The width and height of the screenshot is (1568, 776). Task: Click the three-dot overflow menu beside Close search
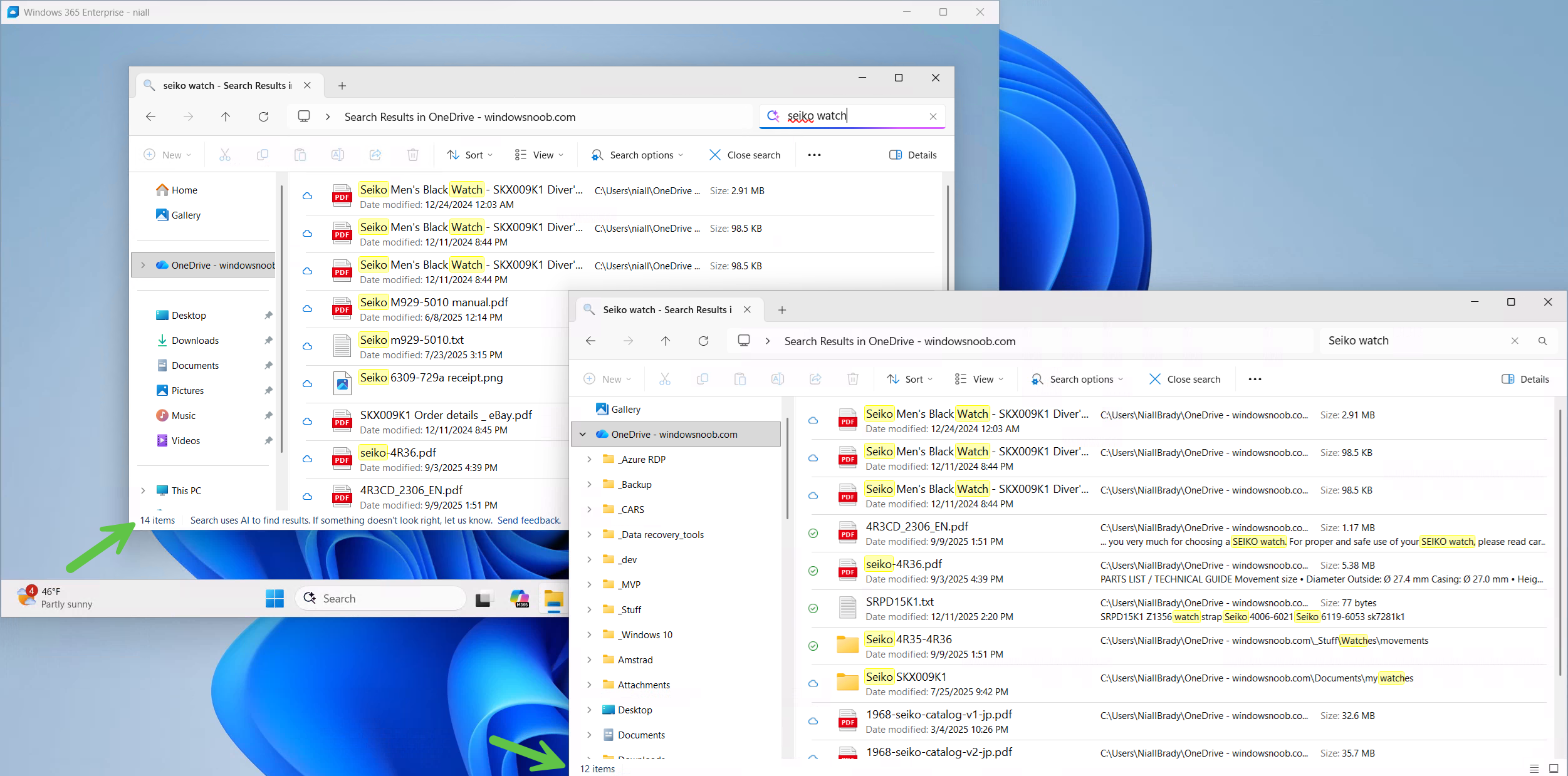pyautogui.click(x=1255, y=380)
